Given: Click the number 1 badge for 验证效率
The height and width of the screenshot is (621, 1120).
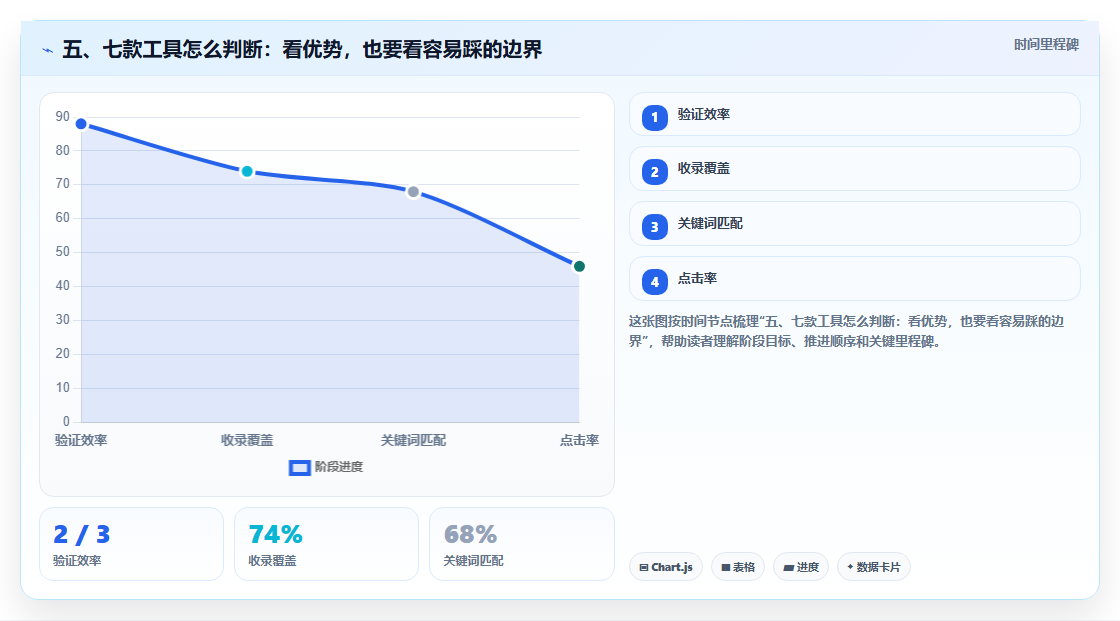Looking at the screenshot, I should tap(654, 118).
